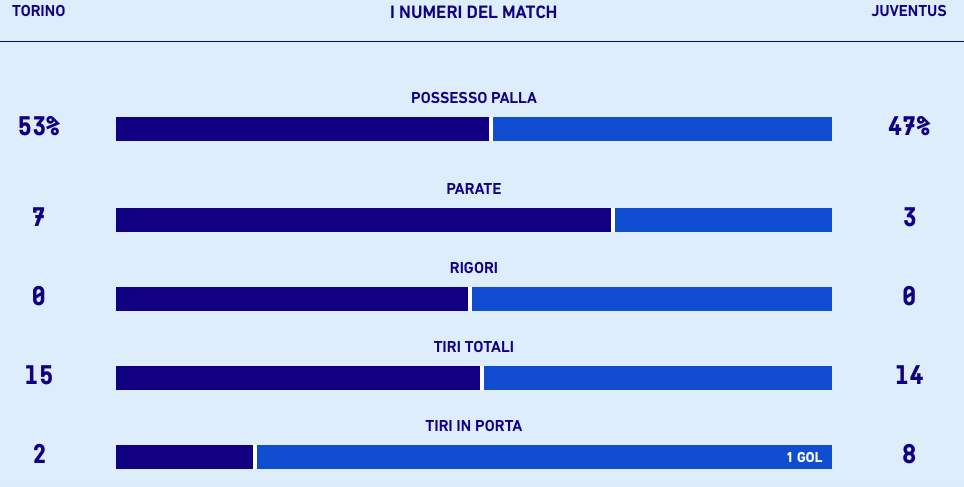Click Torino's dark possession bar segment

pos(302,129)
